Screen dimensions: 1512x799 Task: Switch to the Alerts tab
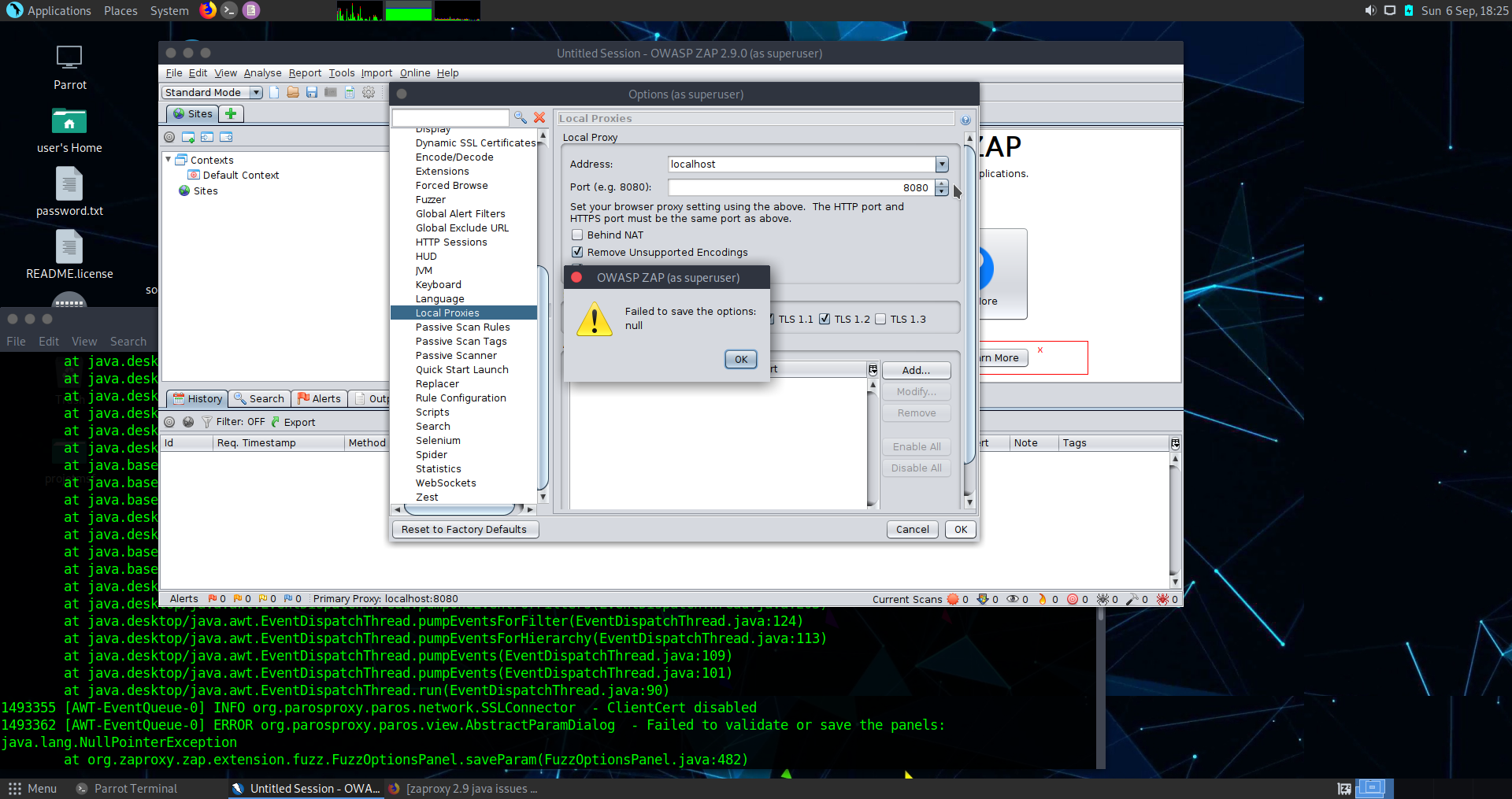(x=319, y=398)
